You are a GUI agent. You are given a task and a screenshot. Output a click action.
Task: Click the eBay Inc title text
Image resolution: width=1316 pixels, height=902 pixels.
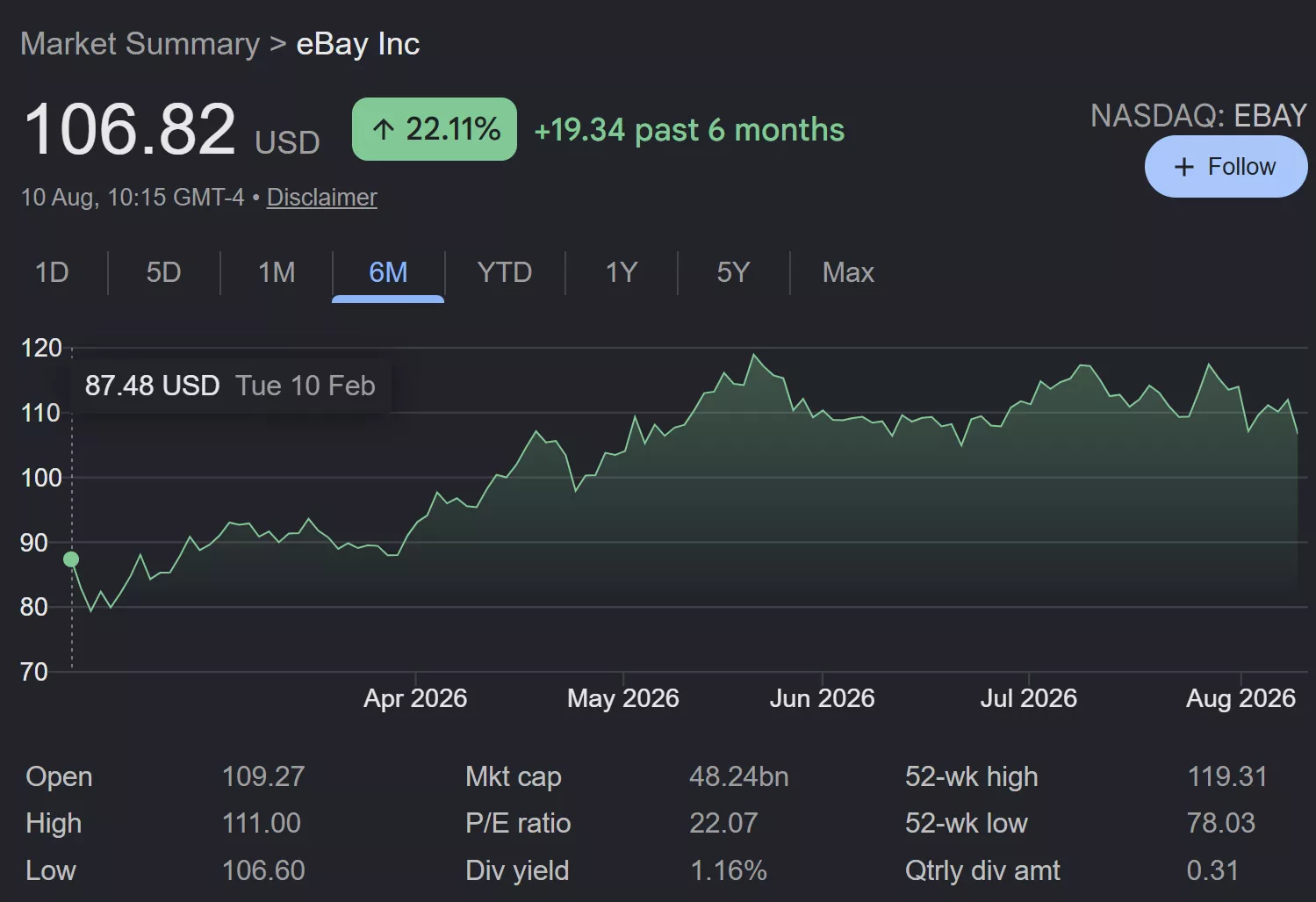[358, 44]
